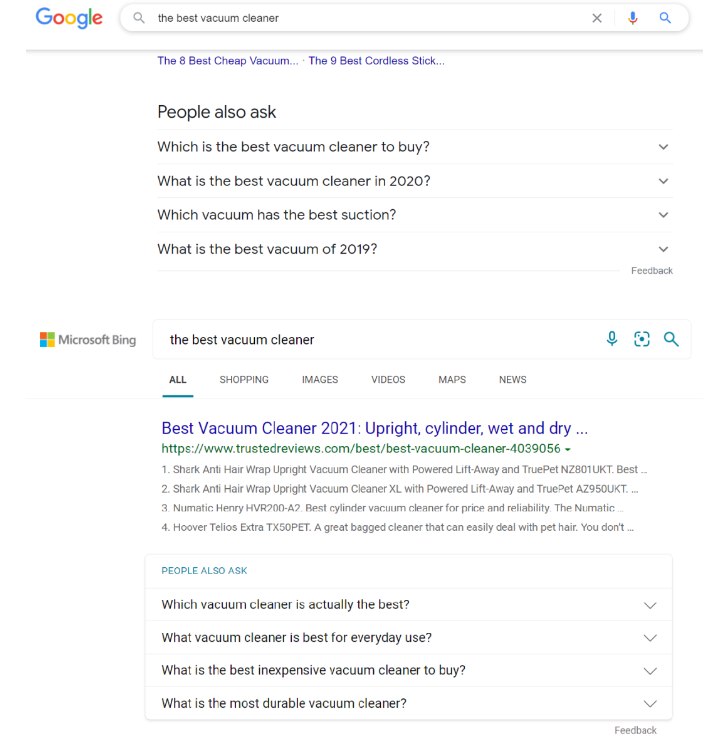Open the trustedreviews URL dropdown arrow
The width and height of the screenshot is (714, 745).
[568, 449]
